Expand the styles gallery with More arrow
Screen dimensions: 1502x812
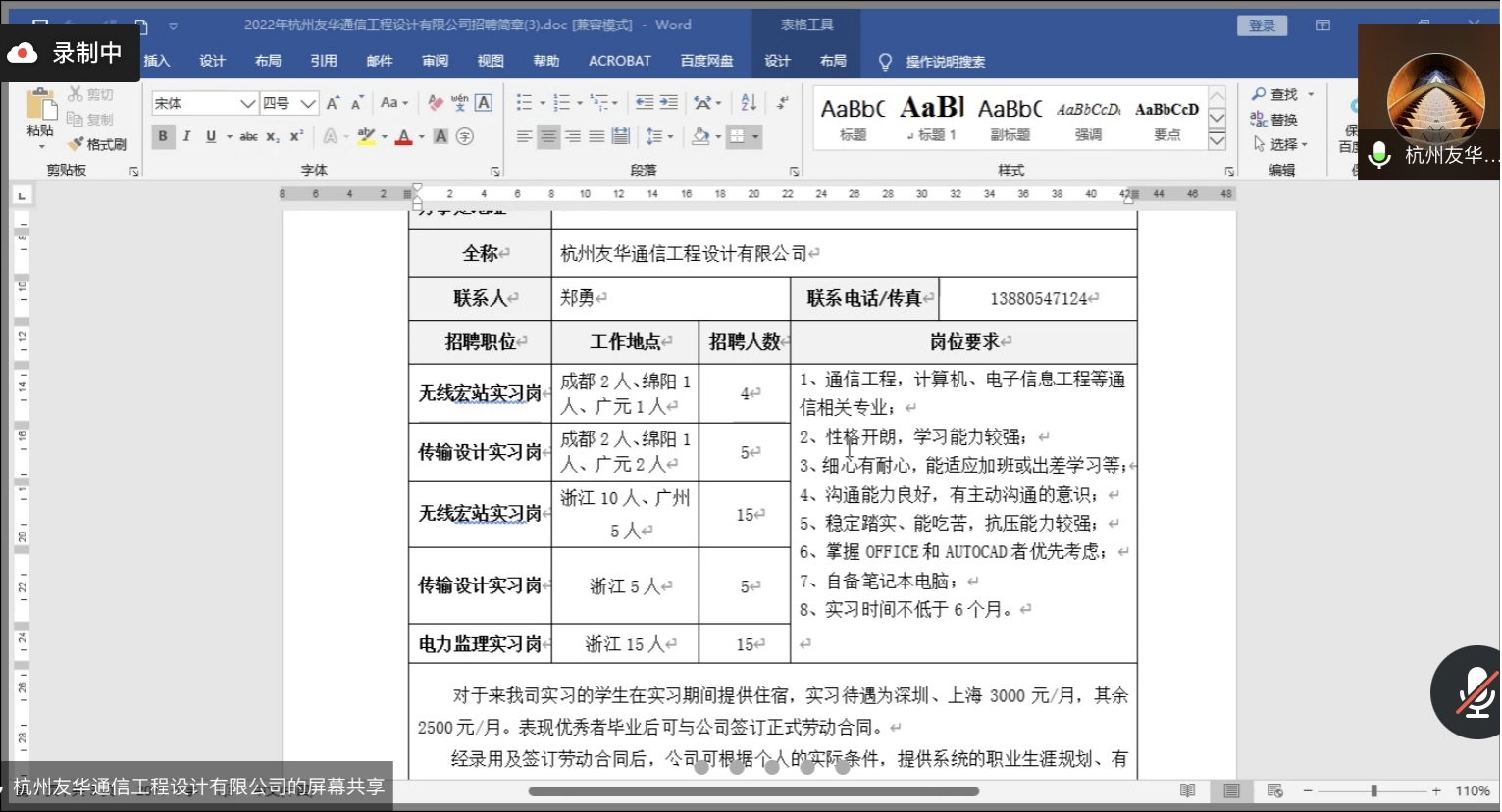[x=1217, y=142]
